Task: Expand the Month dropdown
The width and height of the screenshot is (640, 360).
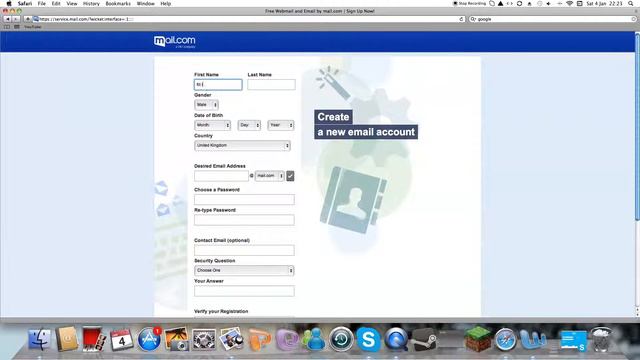Action: [x=212, y=125]
